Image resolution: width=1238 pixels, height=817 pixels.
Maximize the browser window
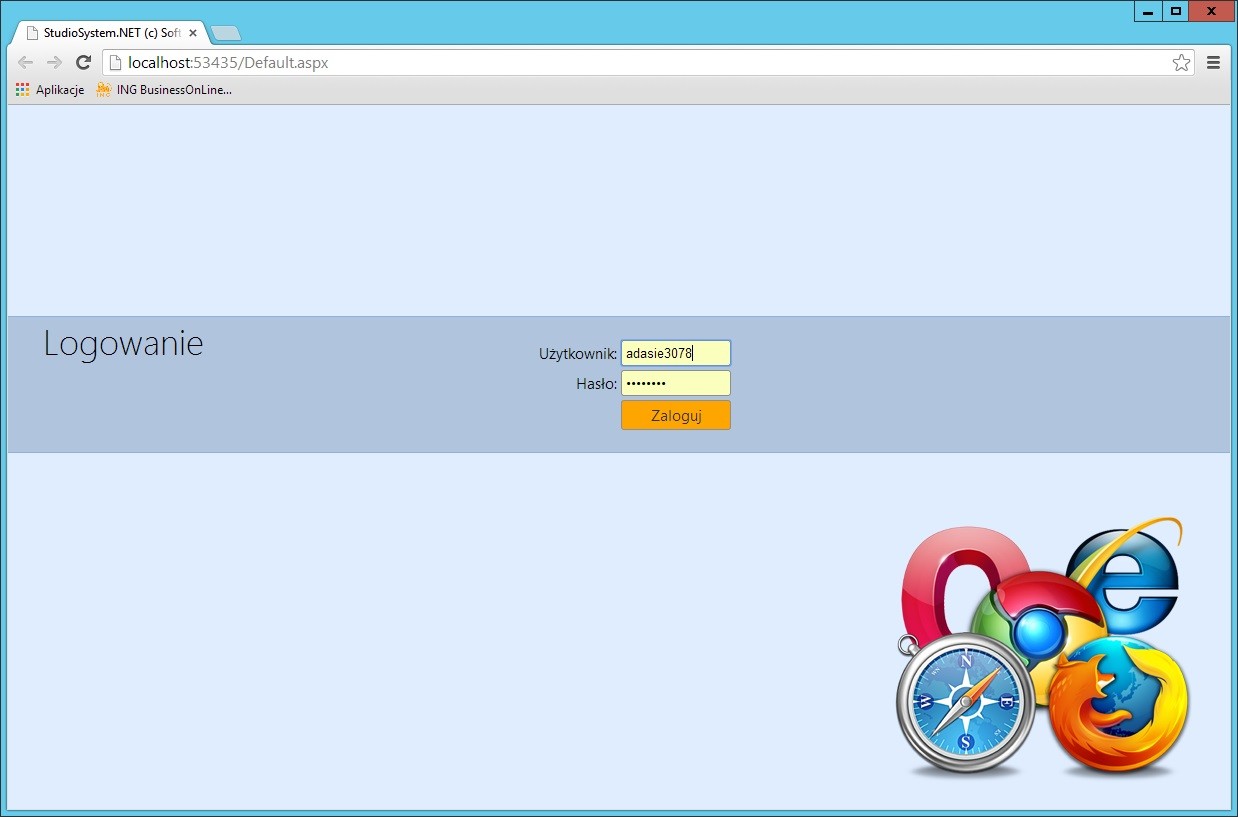pyautogui.click(x=1176, y=11)
